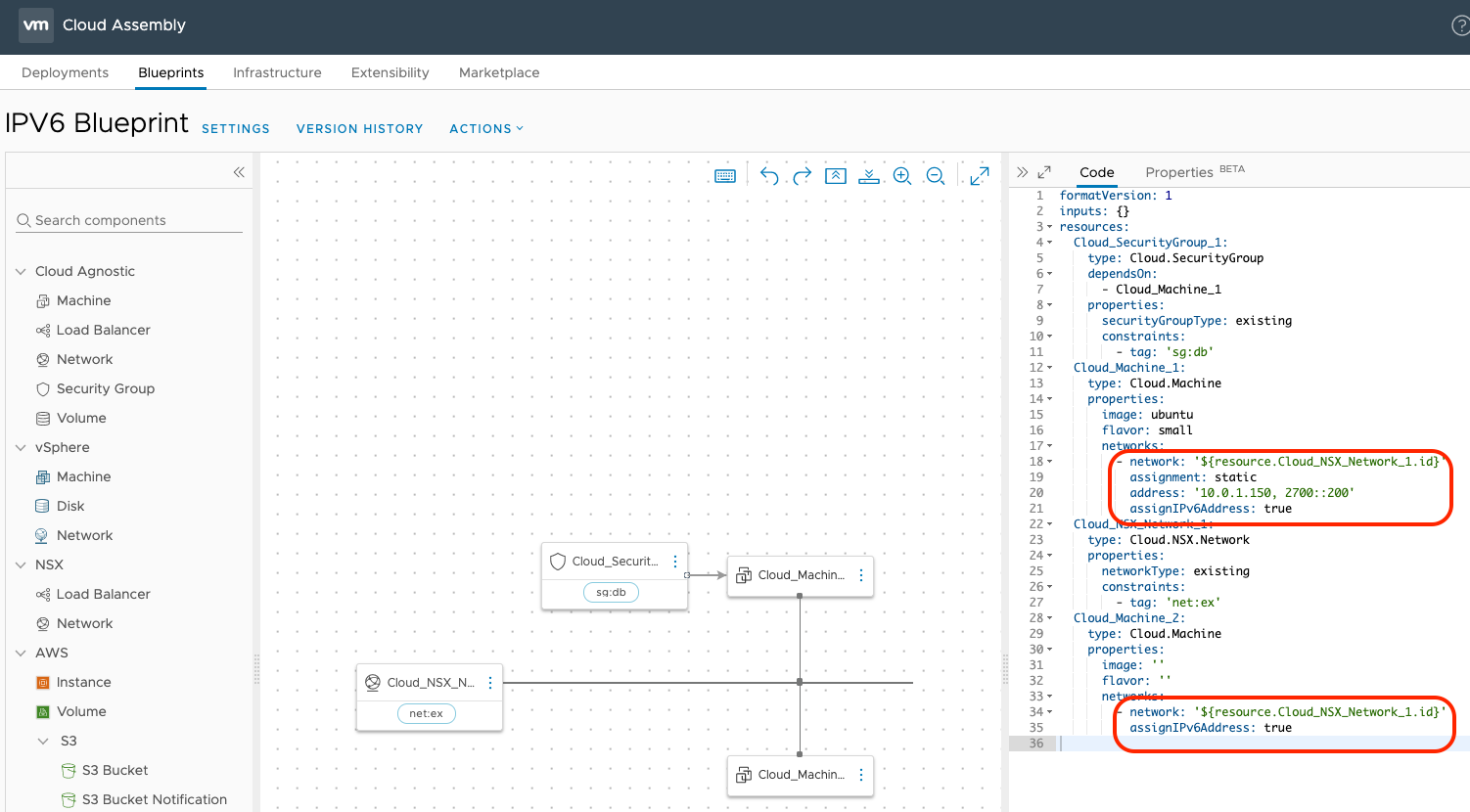Click the download blueprint icon
1470x812 pixels.
pos(869,176)
